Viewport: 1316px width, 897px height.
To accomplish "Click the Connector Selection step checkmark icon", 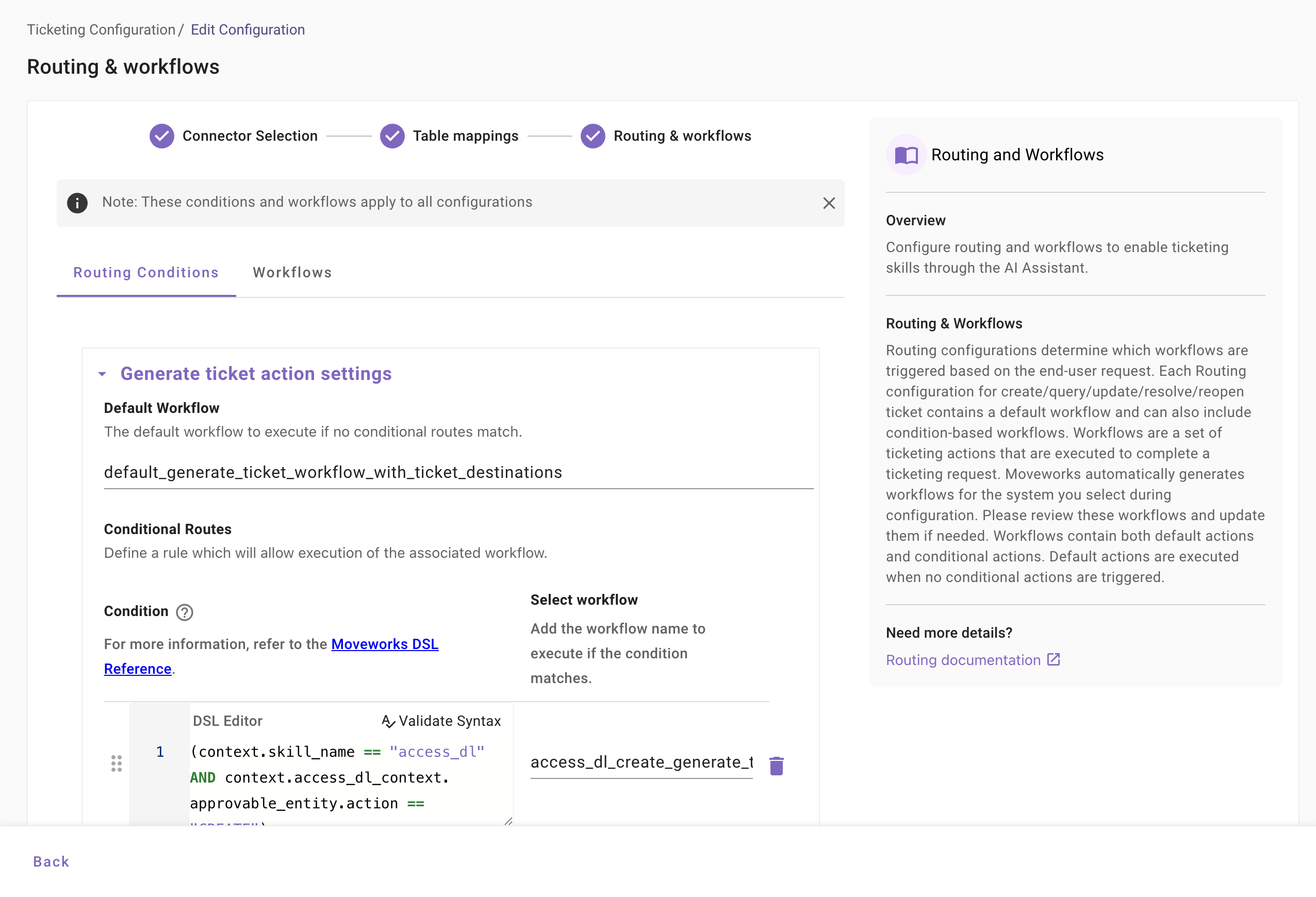I will click(161, 136).
